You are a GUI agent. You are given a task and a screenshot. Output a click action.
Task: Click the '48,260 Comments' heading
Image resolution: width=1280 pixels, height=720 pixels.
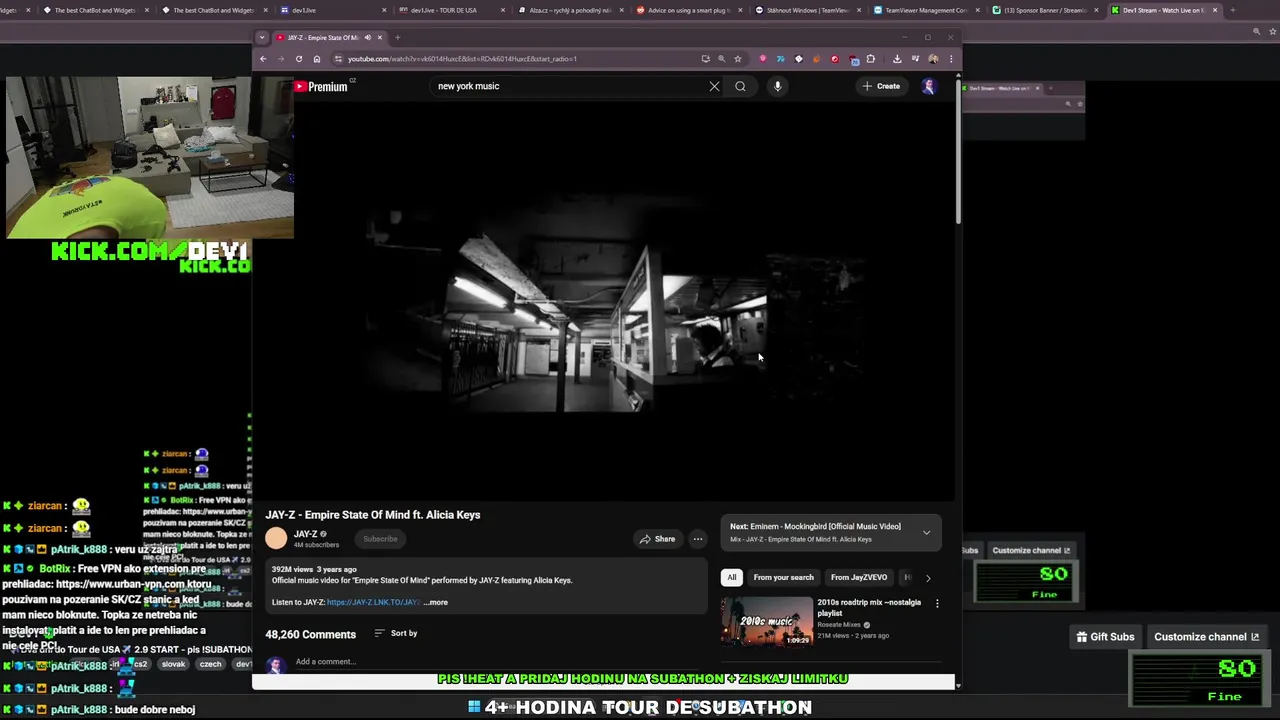point(310,635)
